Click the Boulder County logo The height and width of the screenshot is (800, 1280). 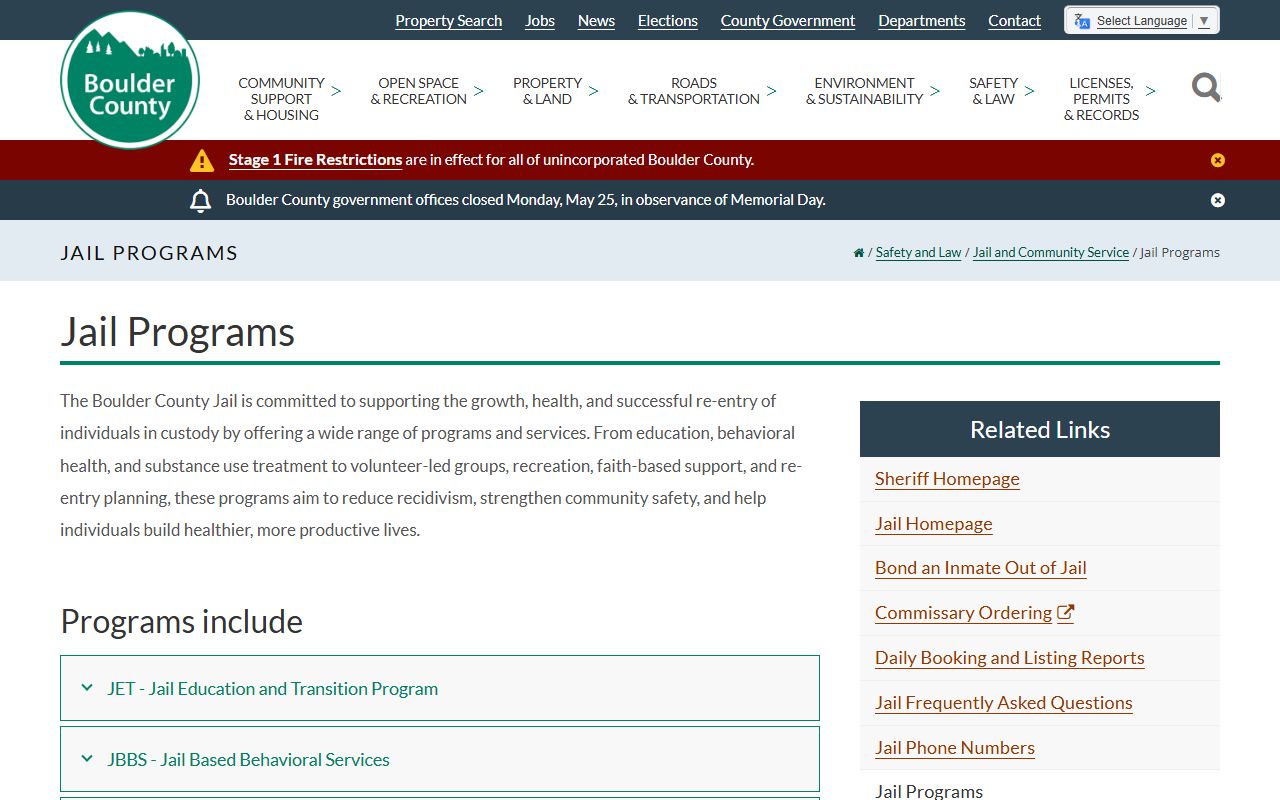(x=130, y=80)
